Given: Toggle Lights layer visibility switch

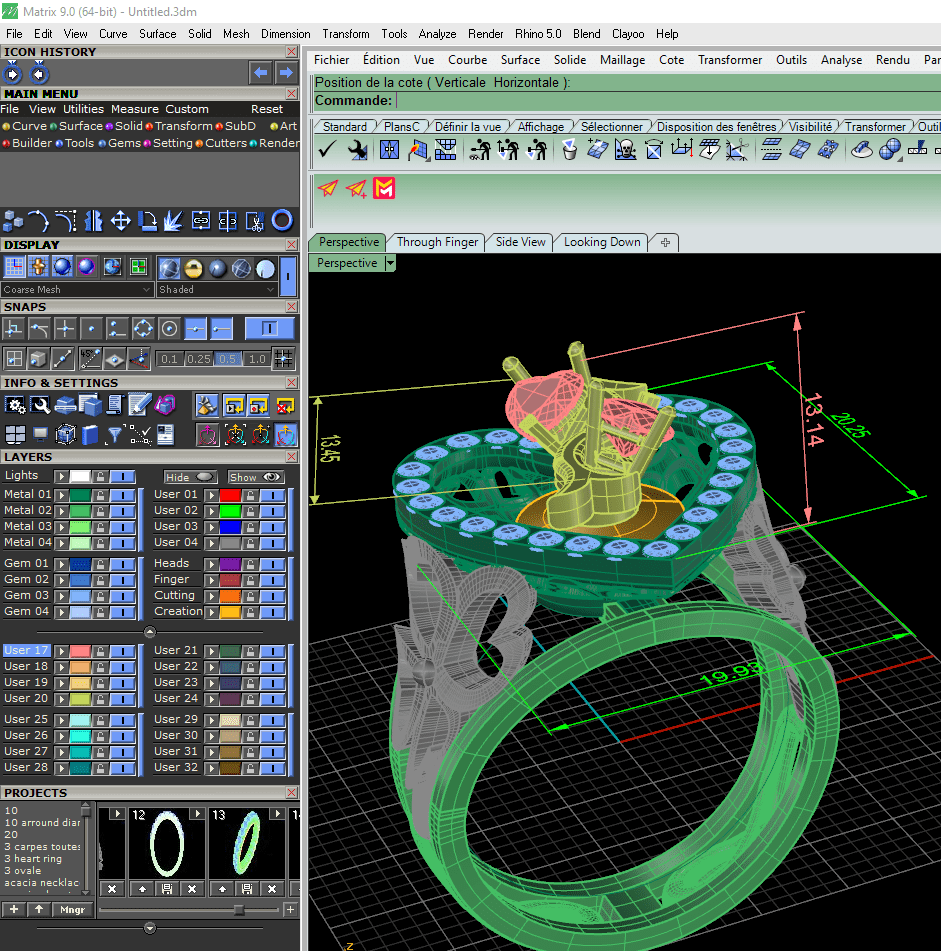Looking at the screenshot, I should pyautogui.click(x=122, y=477).
